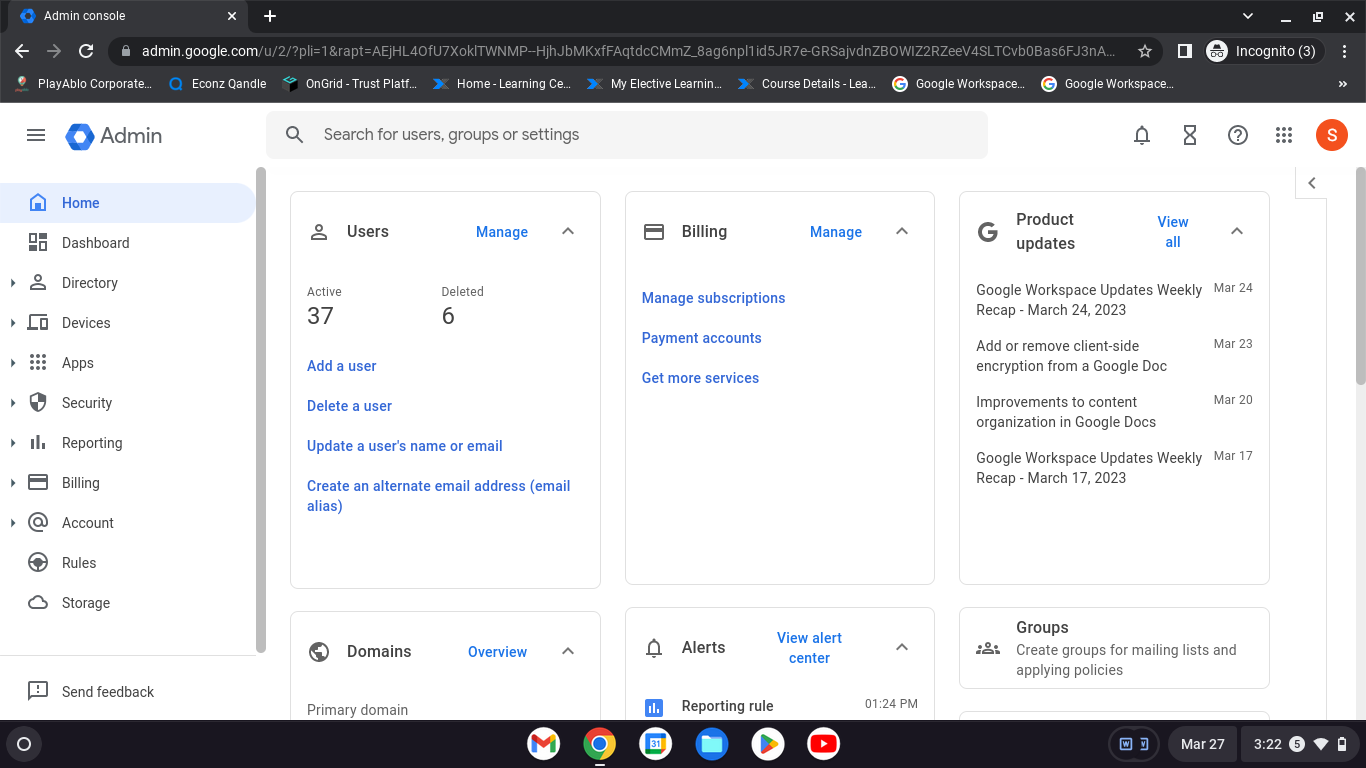The width and height of the screenshot is (1366, 768).
Task: Show more bookmarks chevron
Action: tap(1342, 84)
